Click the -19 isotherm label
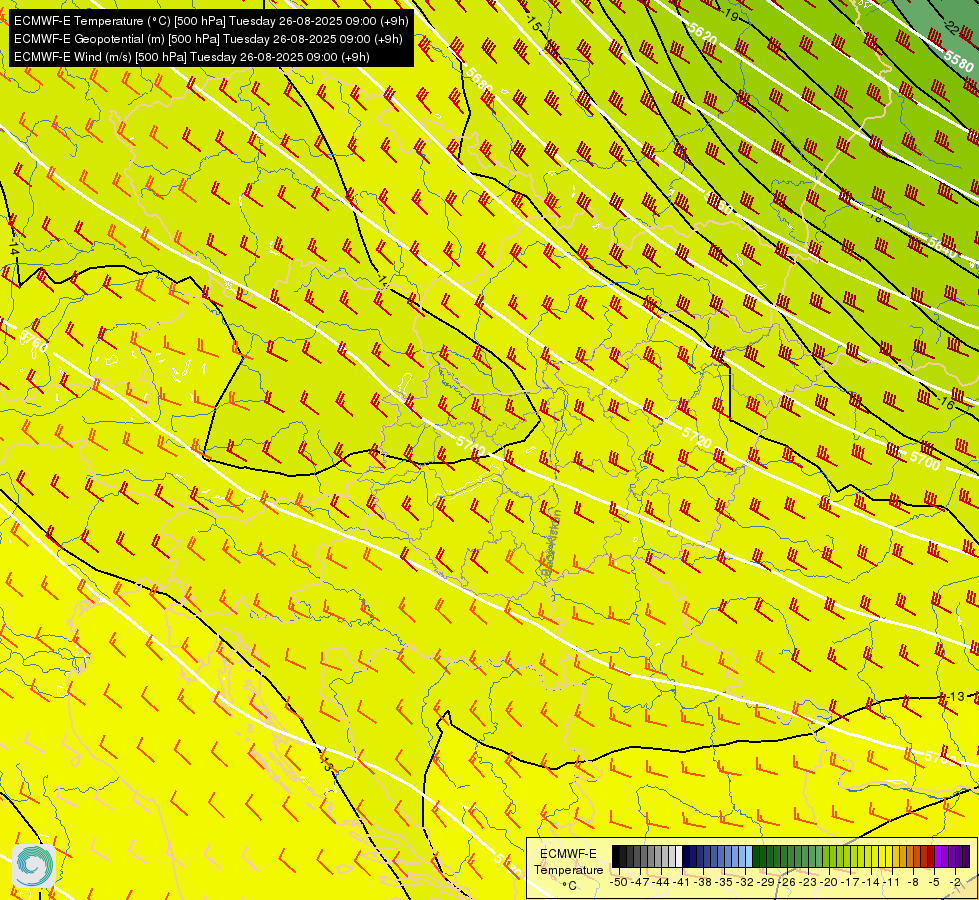 point(731,14)
